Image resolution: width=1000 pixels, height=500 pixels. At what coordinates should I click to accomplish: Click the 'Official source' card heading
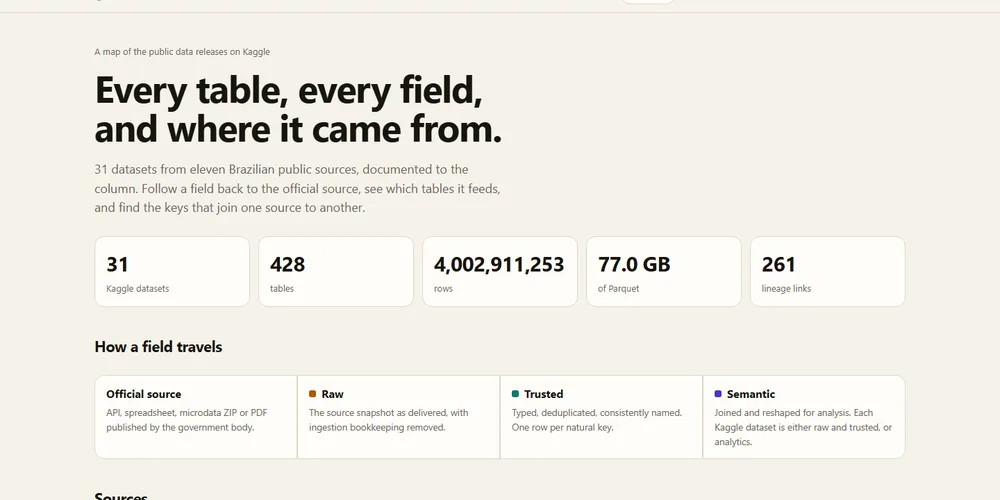click(143, 394)
